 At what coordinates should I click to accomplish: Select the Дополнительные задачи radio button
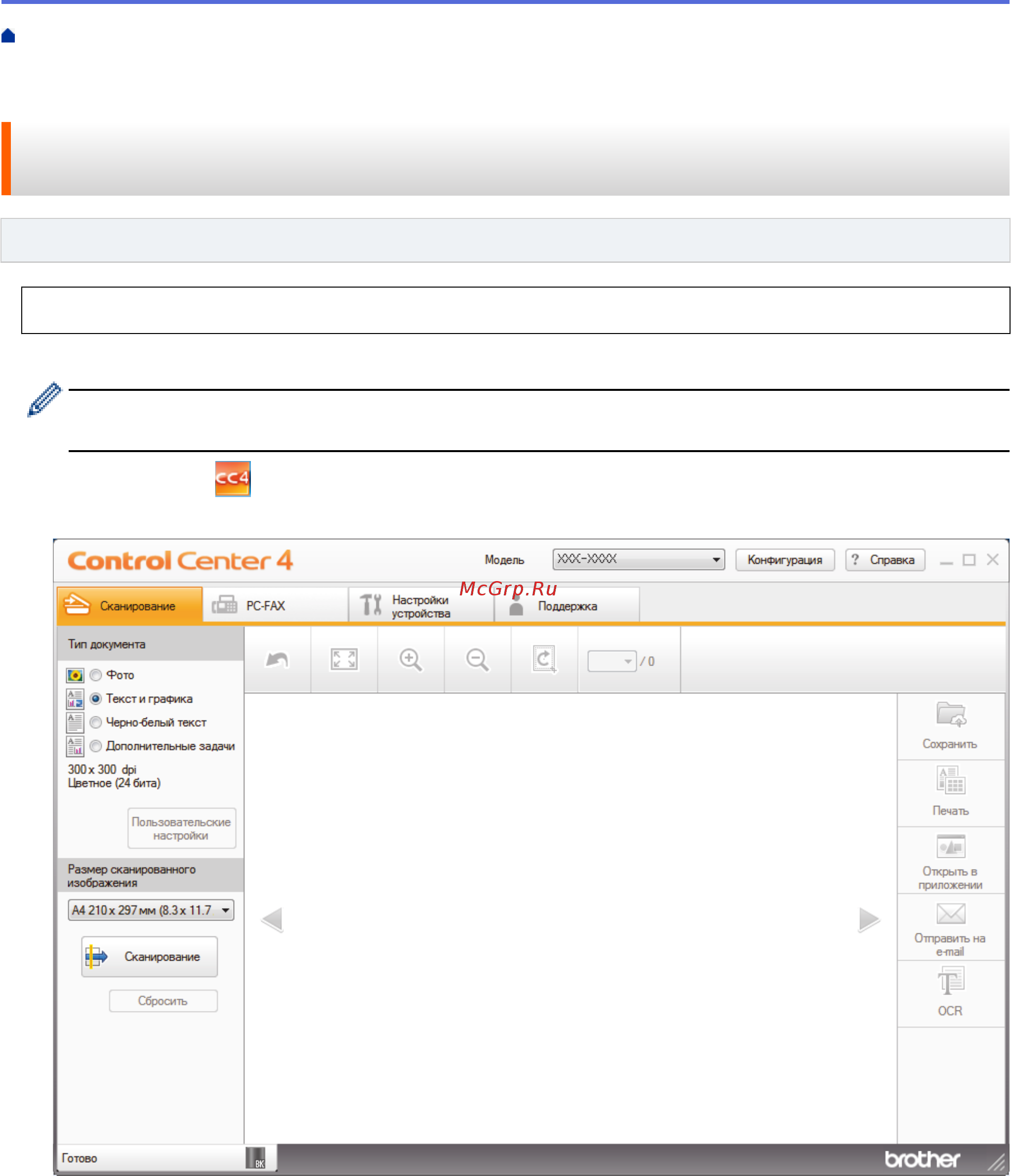coord(96,746)
